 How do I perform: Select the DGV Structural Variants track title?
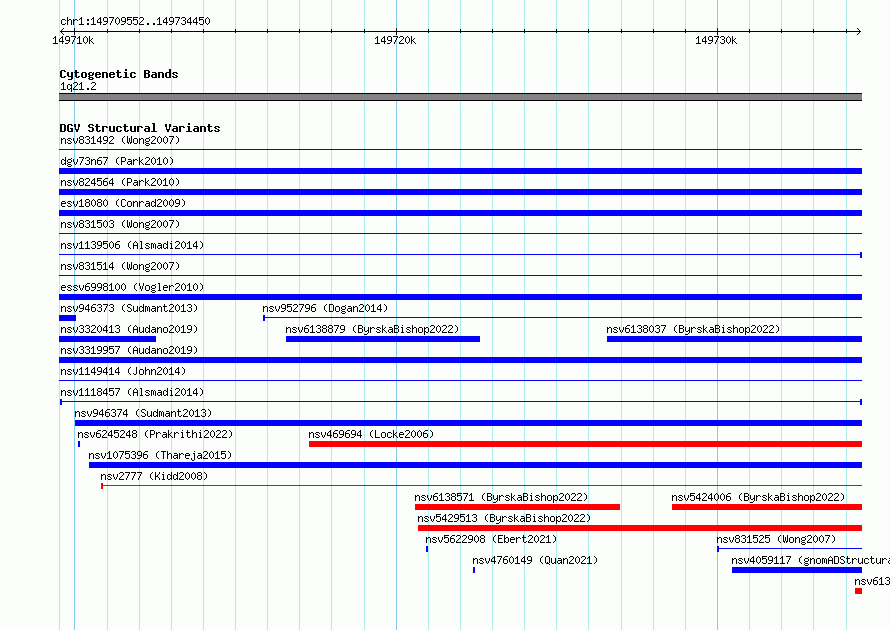(140, 128)
